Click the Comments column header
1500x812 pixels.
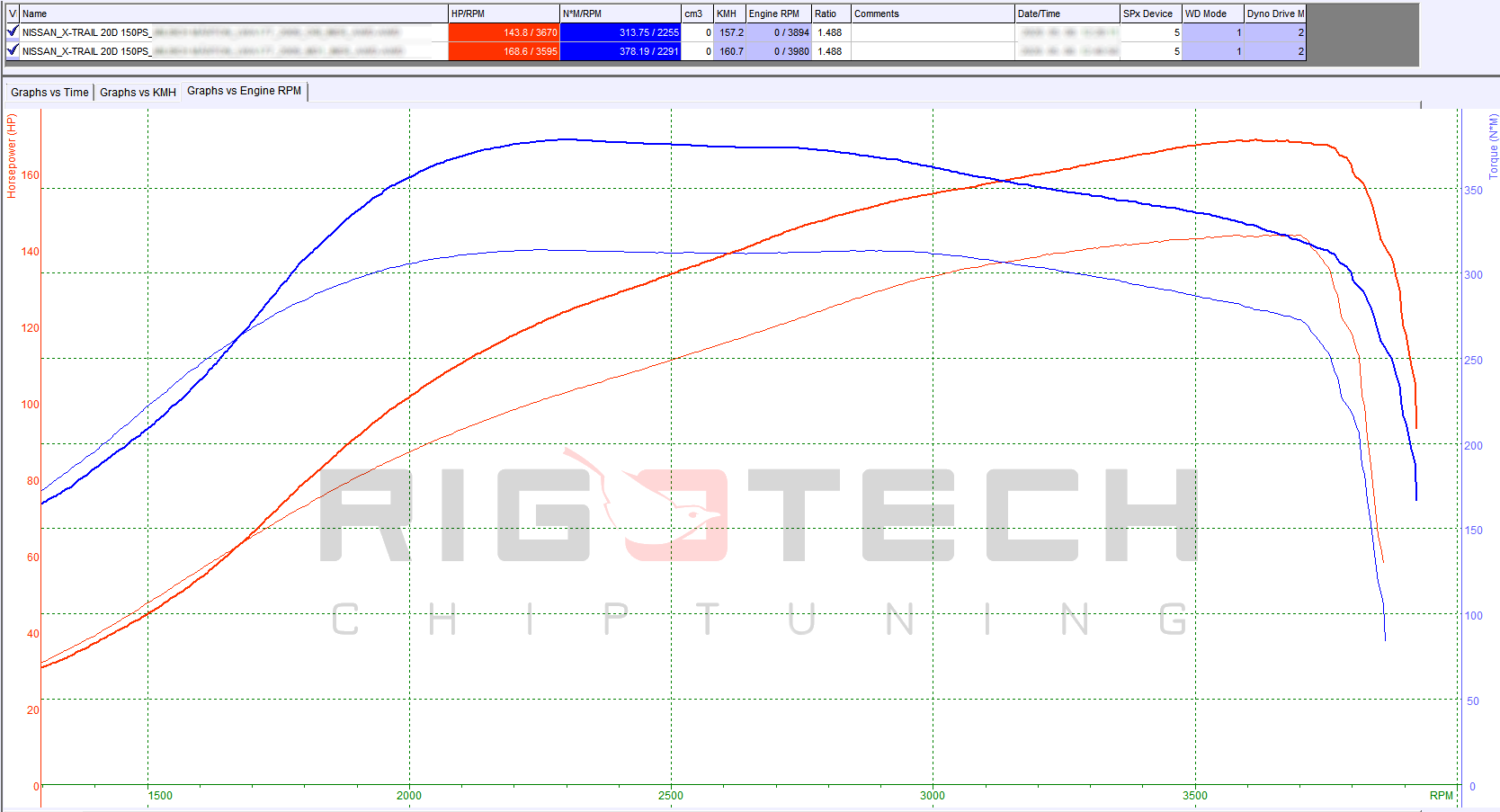[x=933, y=13]
